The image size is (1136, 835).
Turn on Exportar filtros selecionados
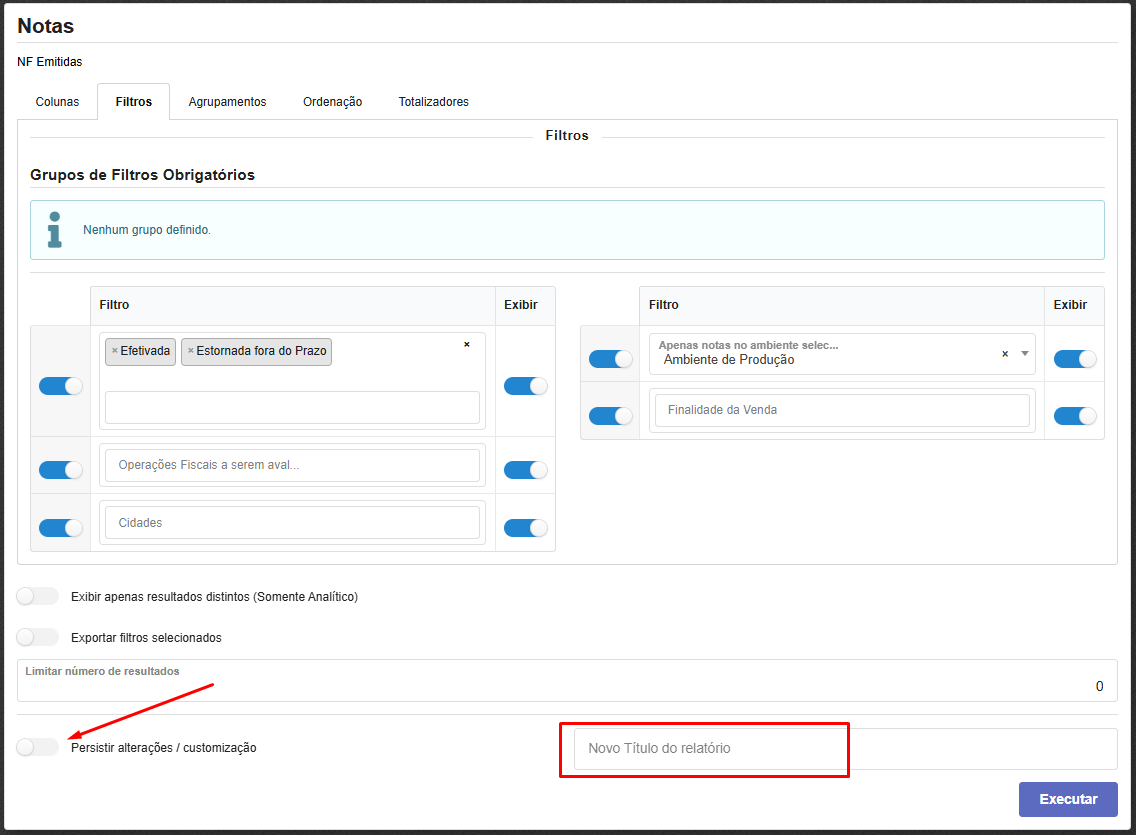pos(38,637)
